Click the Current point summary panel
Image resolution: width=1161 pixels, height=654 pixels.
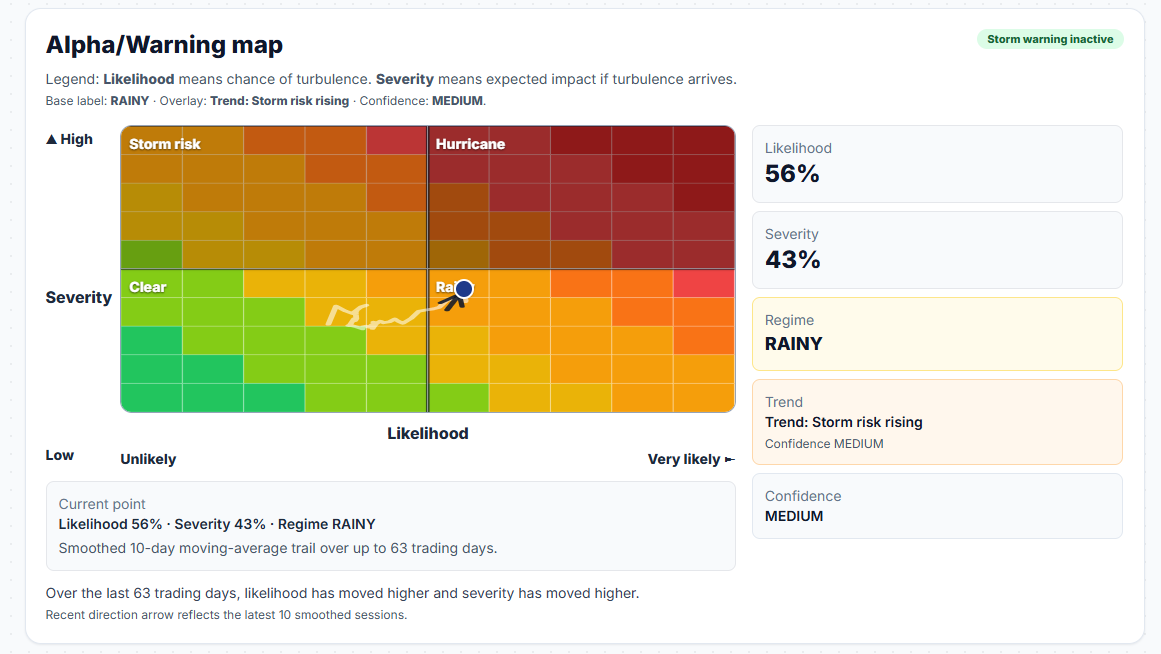click(390, 524)
